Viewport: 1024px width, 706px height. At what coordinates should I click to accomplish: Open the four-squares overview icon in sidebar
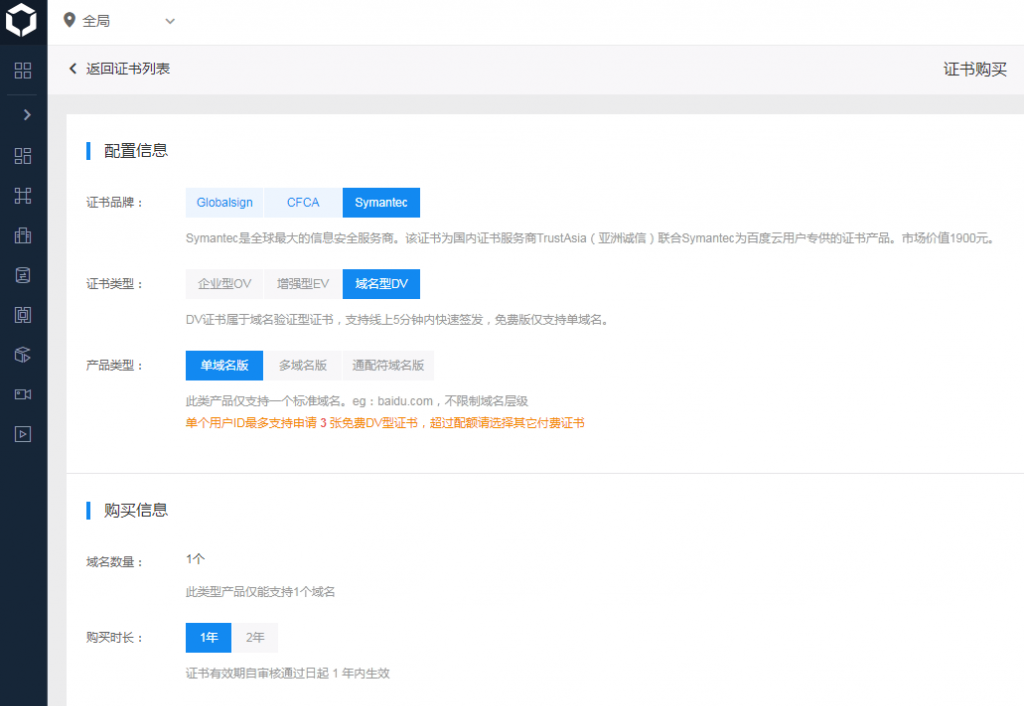tap(23, 71)
